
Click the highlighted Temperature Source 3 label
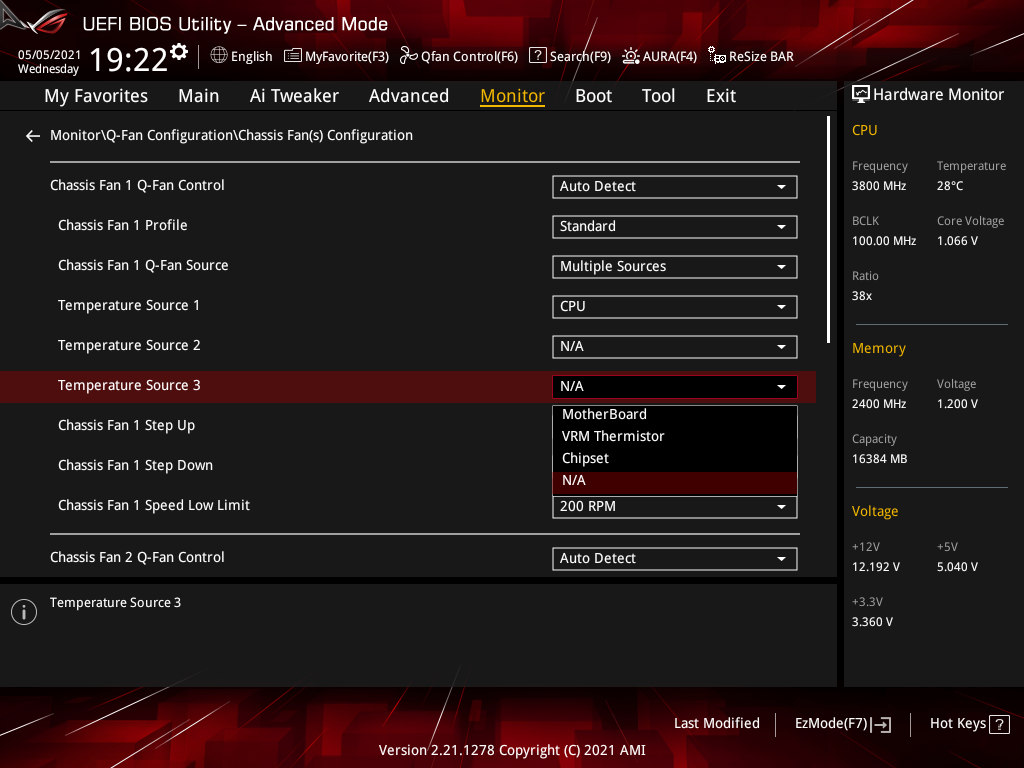click(129, 385)
